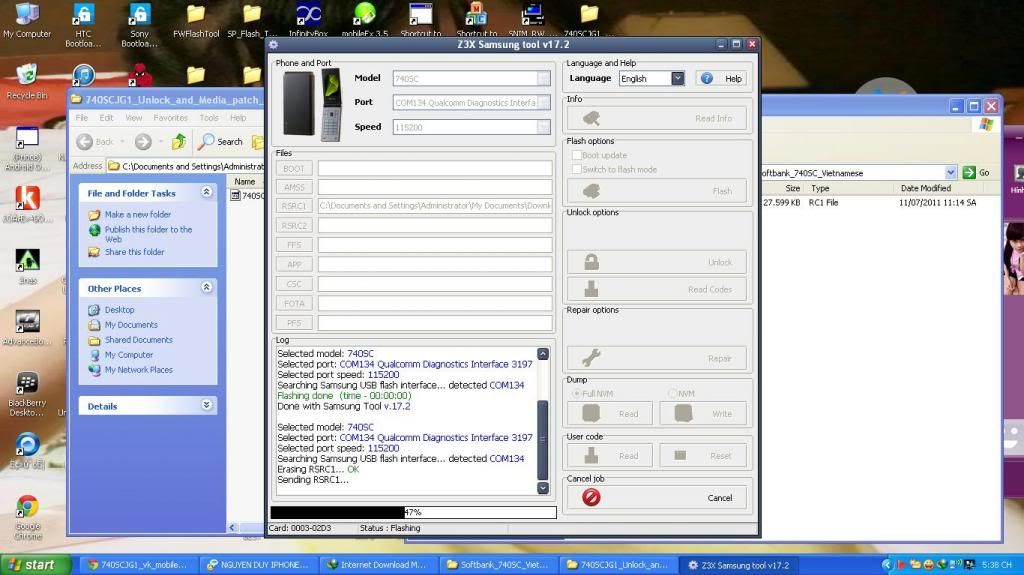Click the Read Codes button
This screenshot has width=1024, height=575.
point(656,289)
